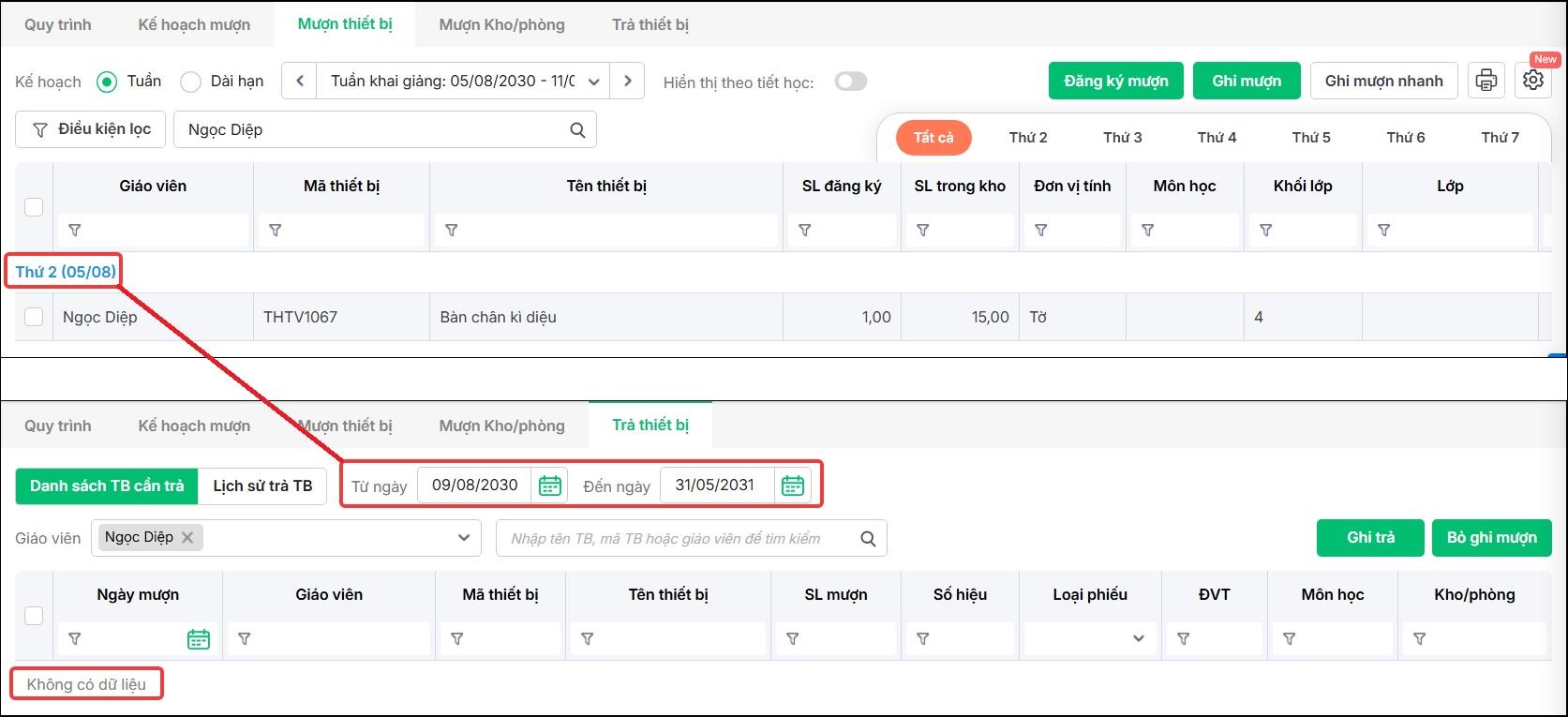Click the Bỏ ghi mượn button
This screenshot has height=717, width=1568.
[1492, 538]
